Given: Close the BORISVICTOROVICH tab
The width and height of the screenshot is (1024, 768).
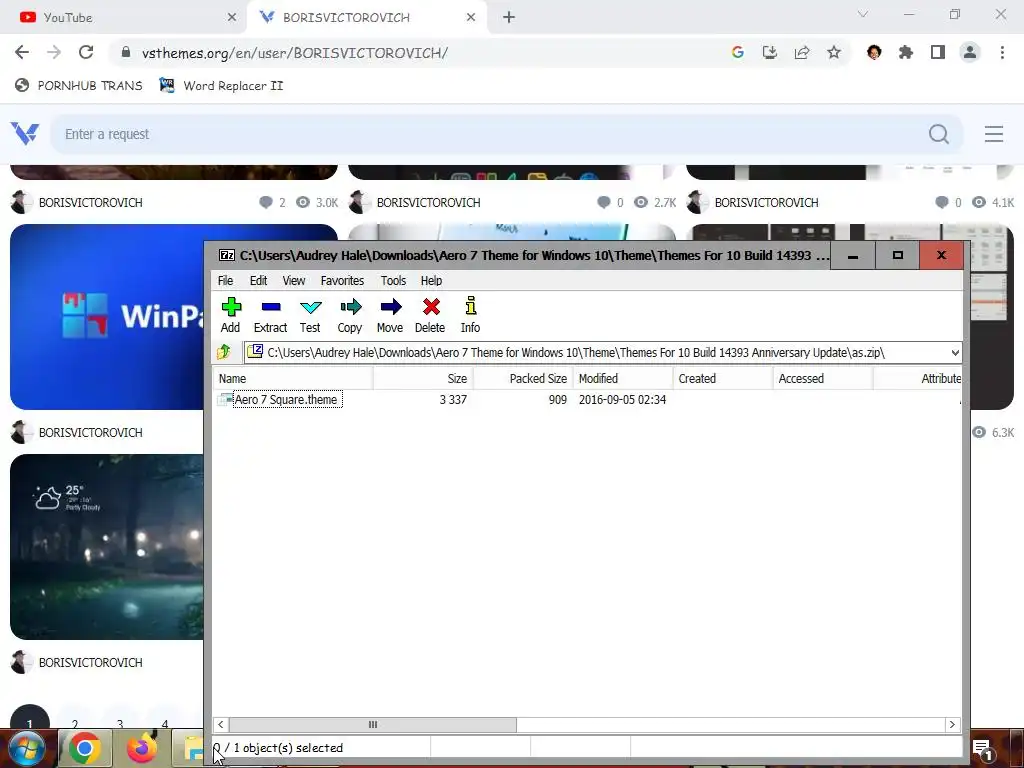Looking at the screenshot, I should tap(471, 18).
